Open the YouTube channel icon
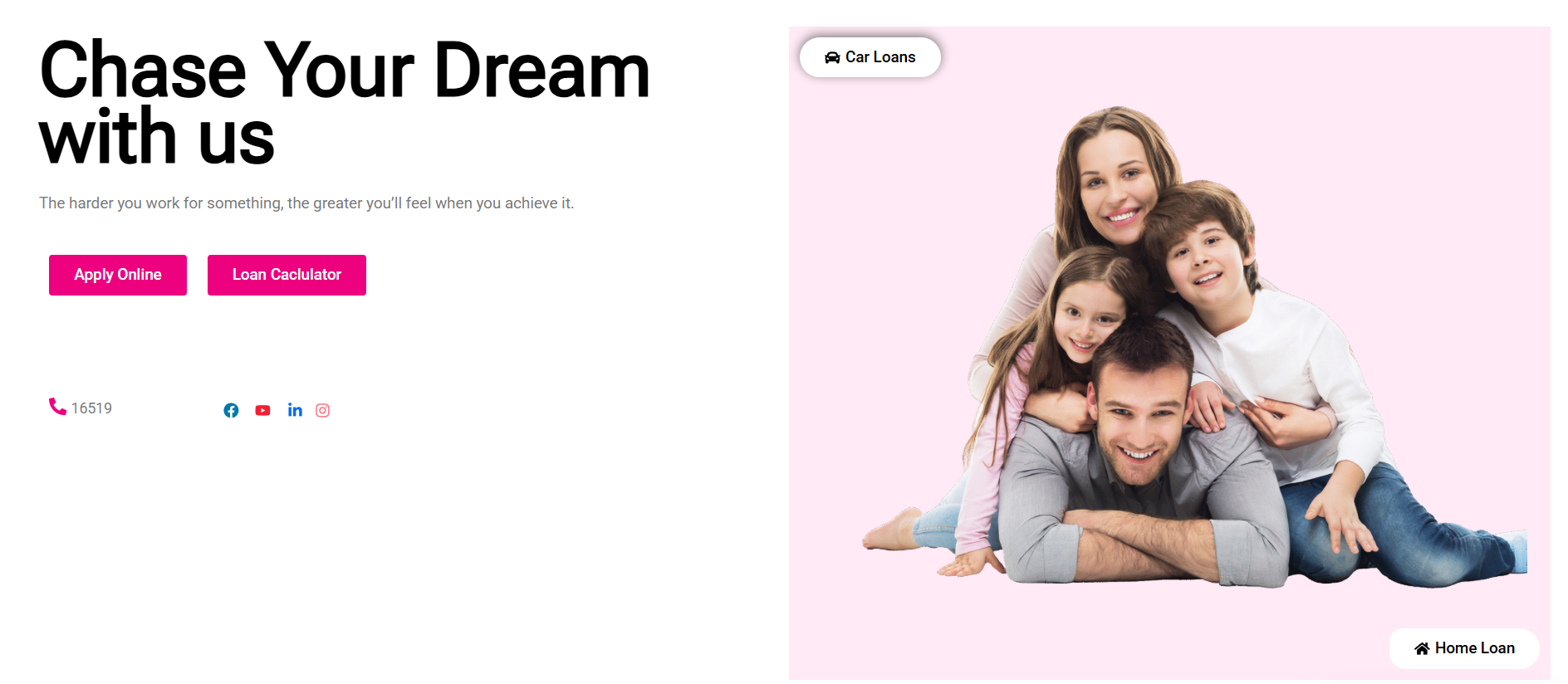 pyautogui.click(x=262, y=410)
